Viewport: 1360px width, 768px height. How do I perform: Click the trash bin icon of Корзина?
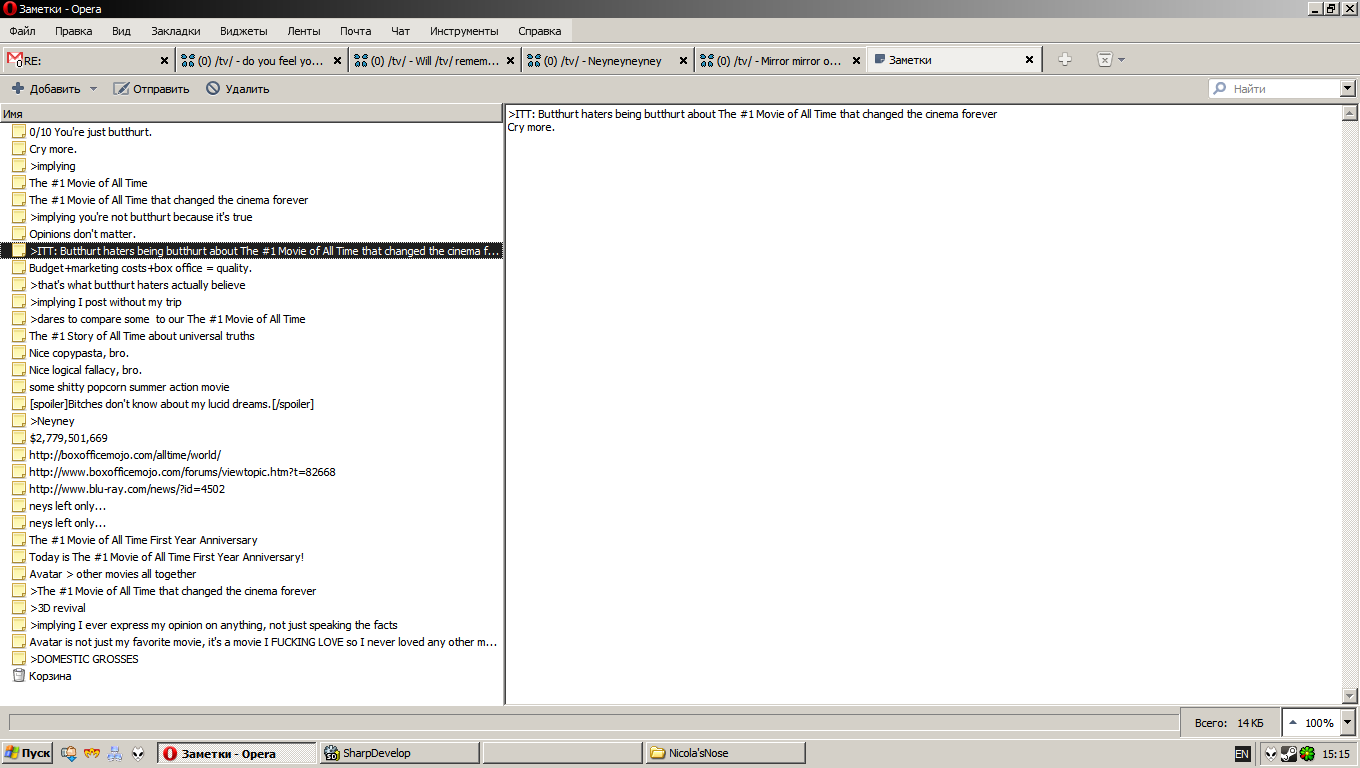[19, 676]
